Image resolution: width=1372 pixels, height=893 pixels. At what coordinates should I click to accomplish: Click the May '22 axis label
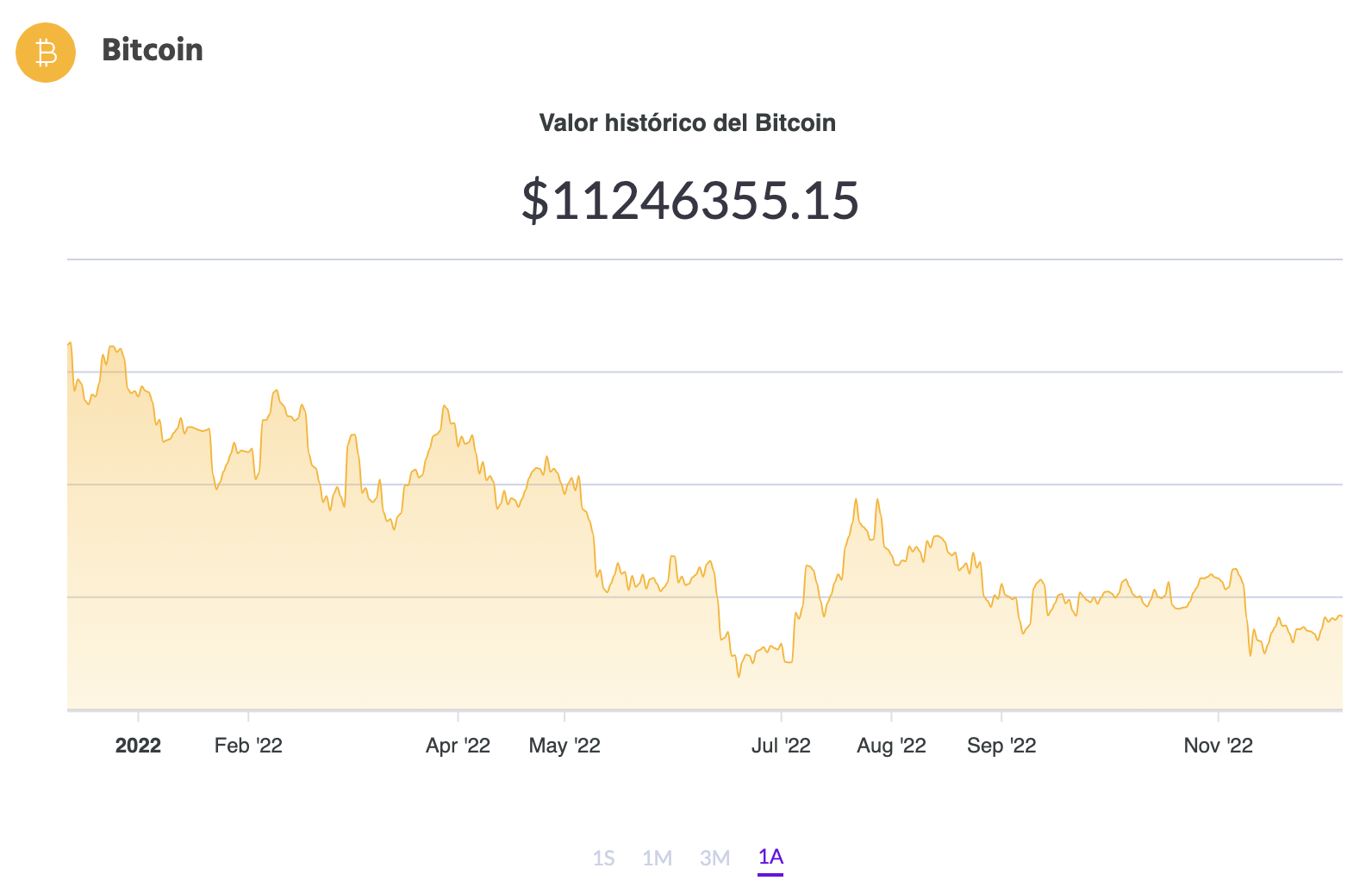tap(564, 746)
